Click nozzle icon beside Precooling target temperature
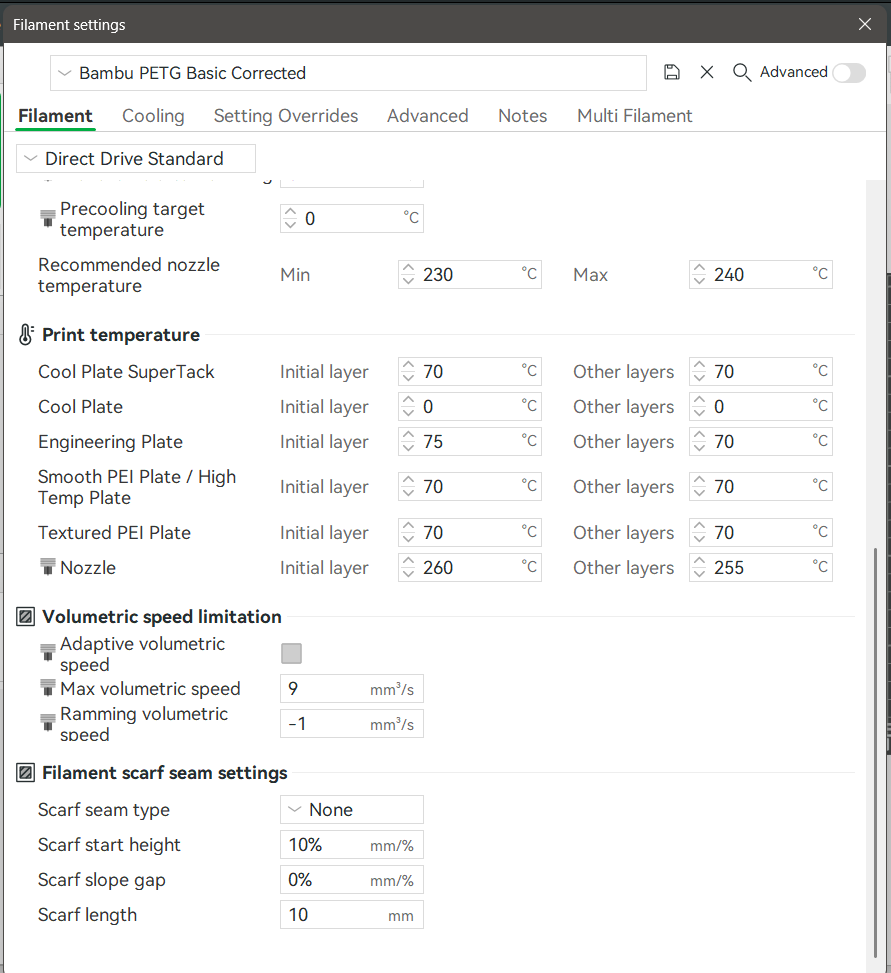This screenshot has width=891, height=973. point(48,218)
